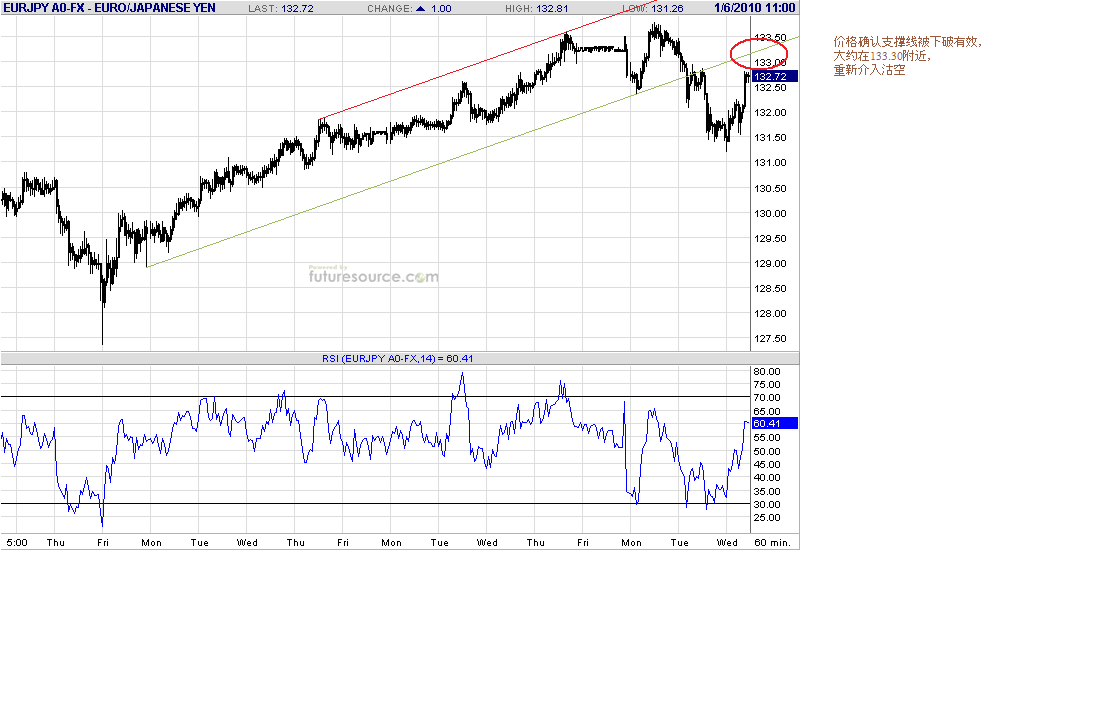Click the annotation line 重新介入沽空
Image resolution: width=1100 pixels, height=707 pixels.
[869, 70]
